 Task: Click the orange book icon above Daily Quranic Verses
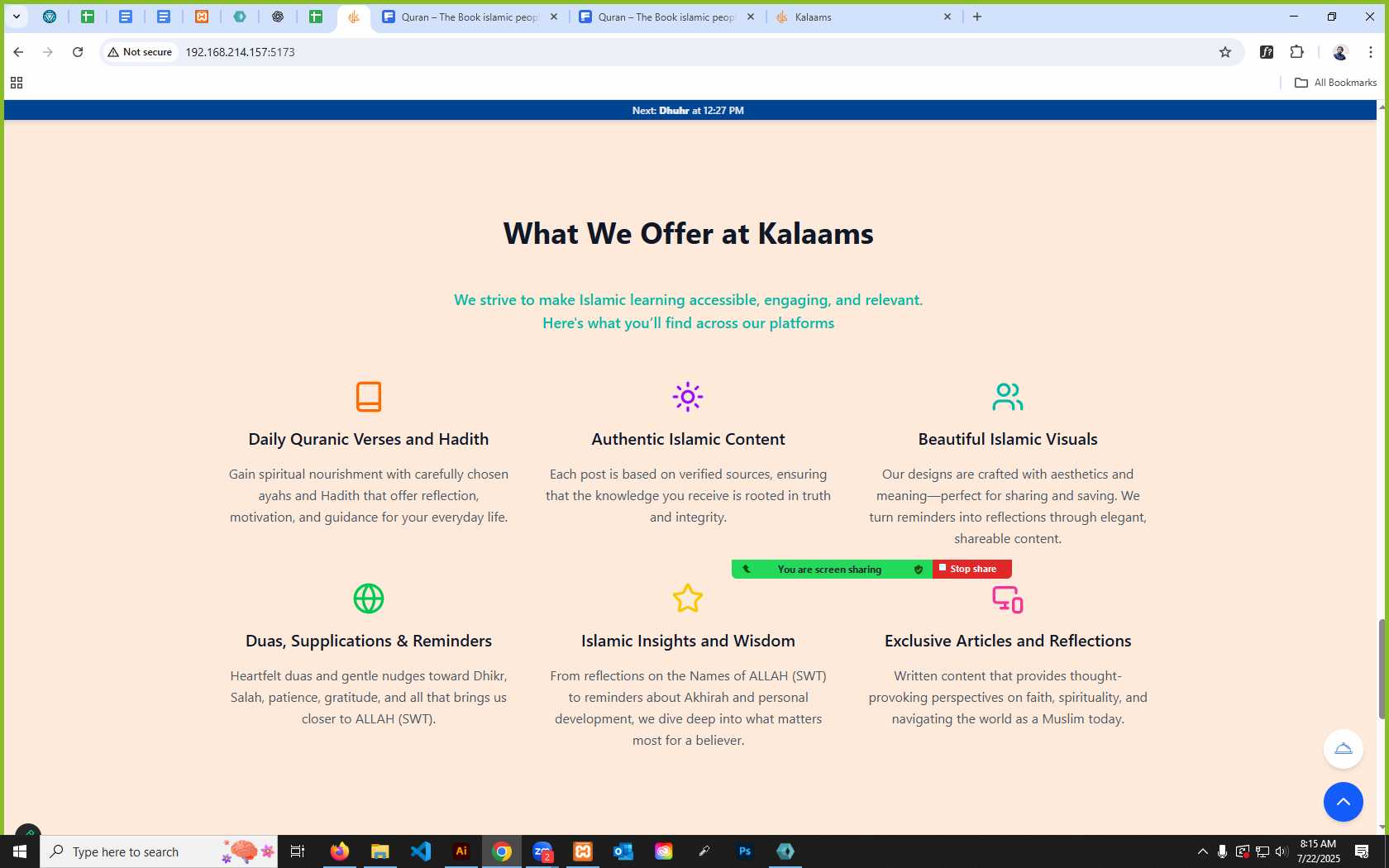(369, 397)
